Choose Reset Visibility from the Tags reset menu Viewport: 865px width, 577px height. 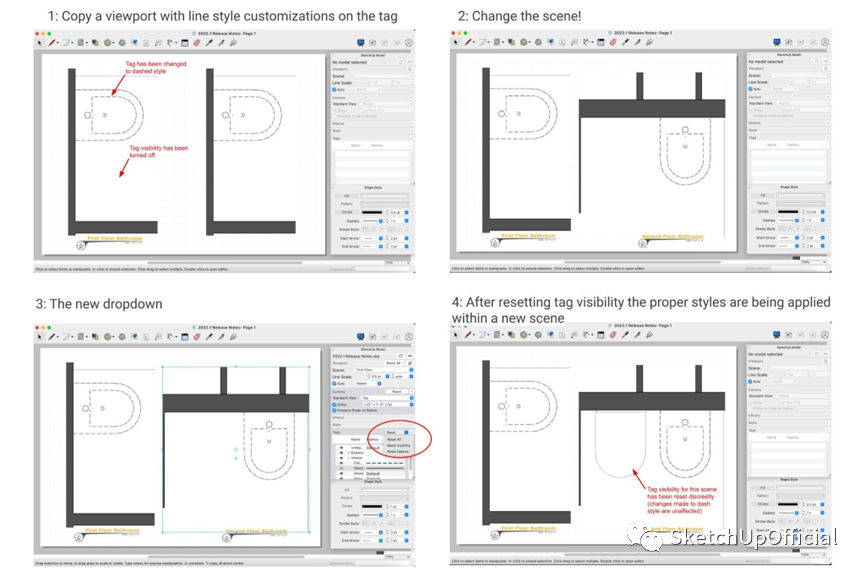399,445
